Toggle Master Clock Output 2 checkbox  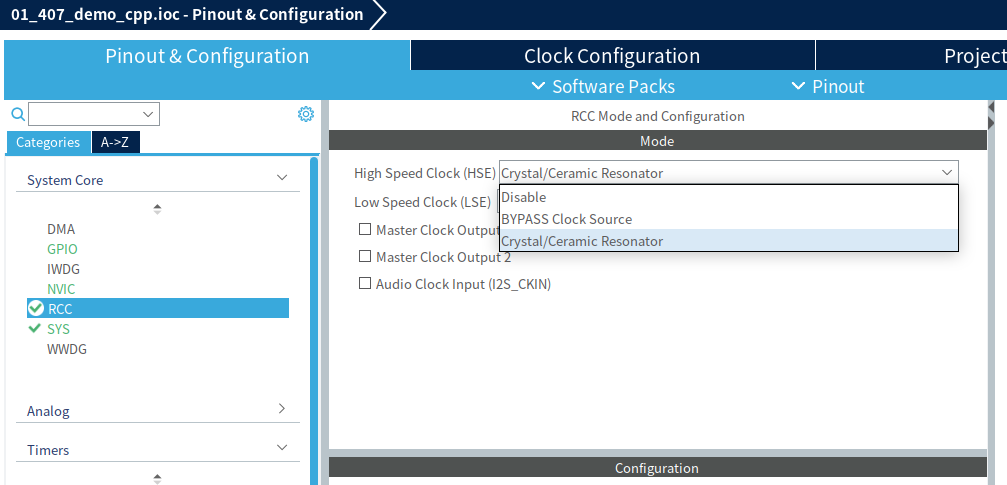coord(365,257)
